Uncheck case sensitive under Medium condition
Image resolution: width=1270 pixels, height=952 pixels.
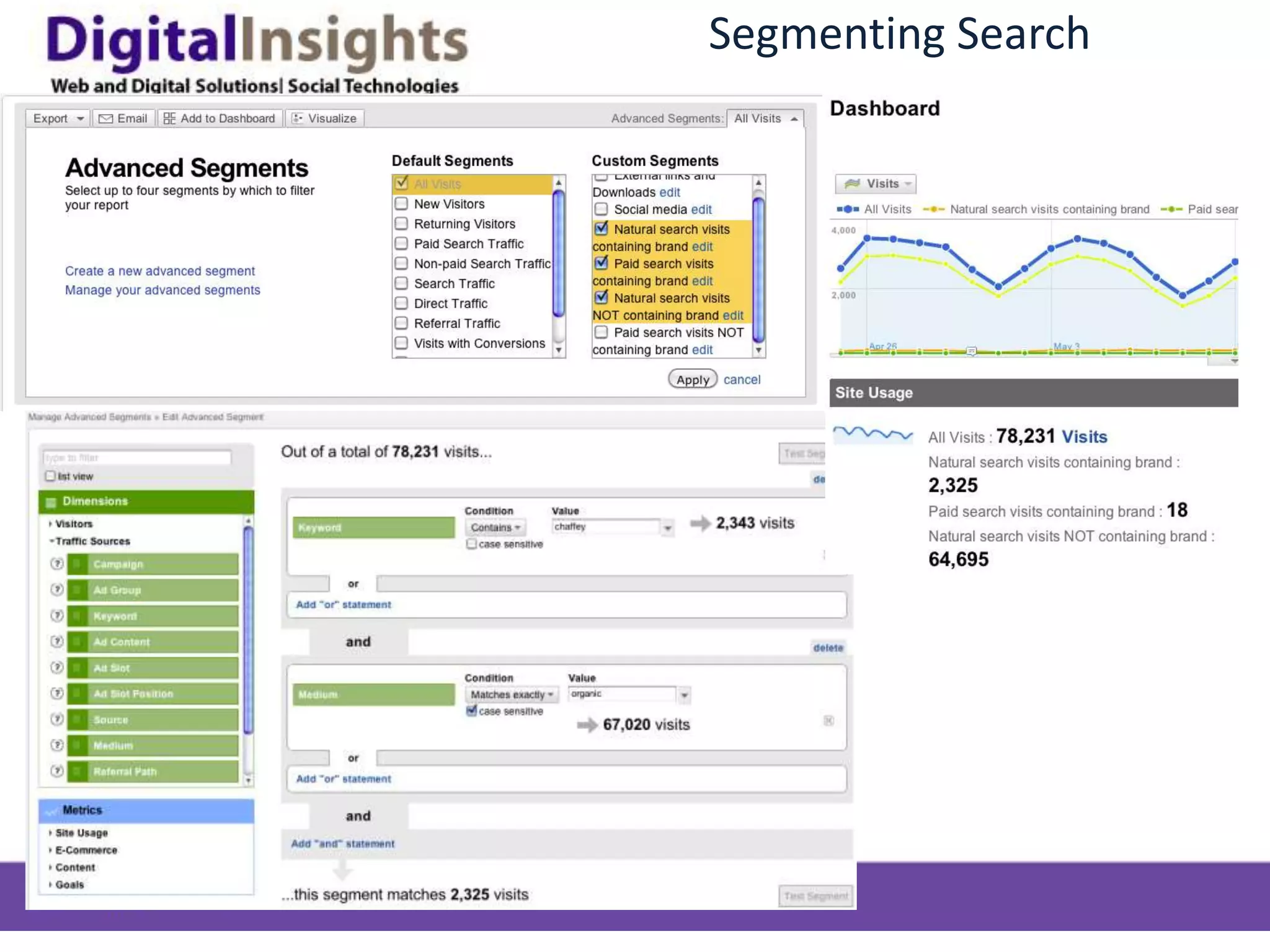point(472,711)
